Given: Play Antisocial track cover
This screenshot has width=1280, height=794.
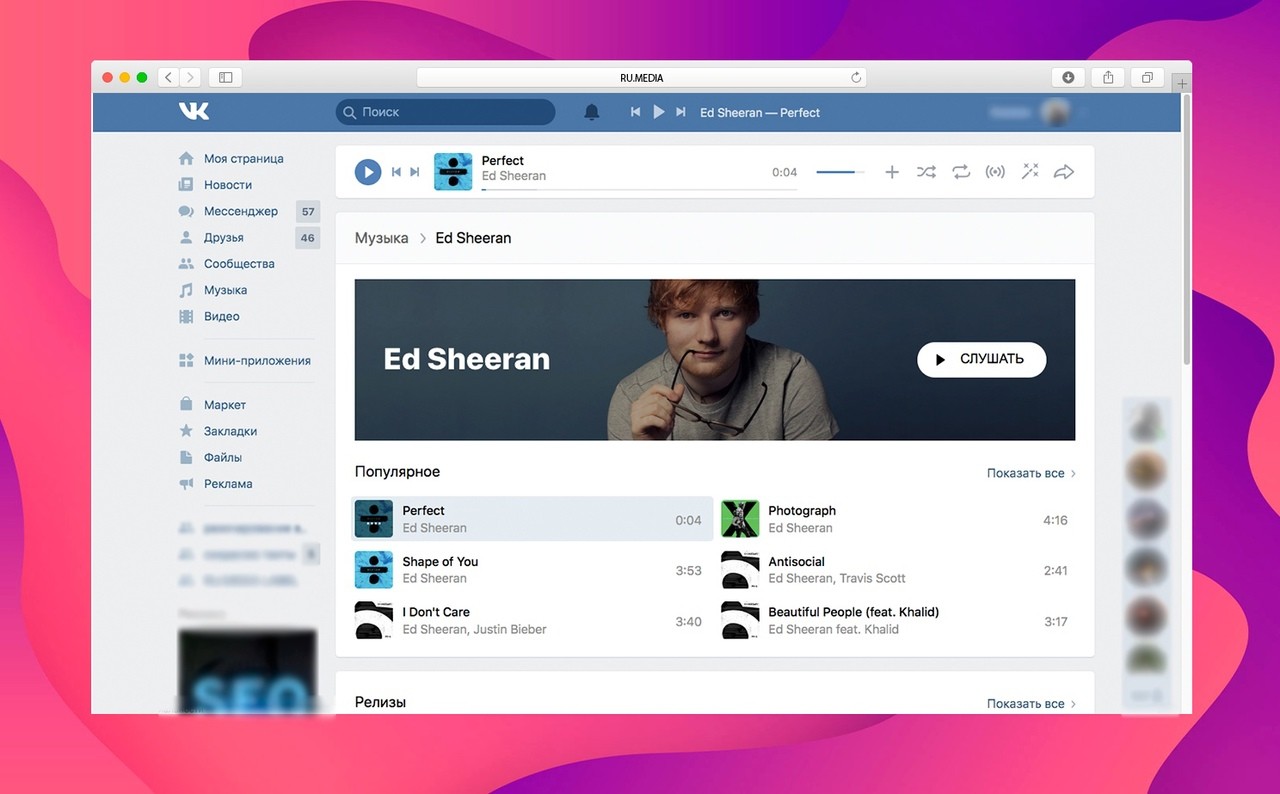Looking at the screenshot, I should (740, 570).
